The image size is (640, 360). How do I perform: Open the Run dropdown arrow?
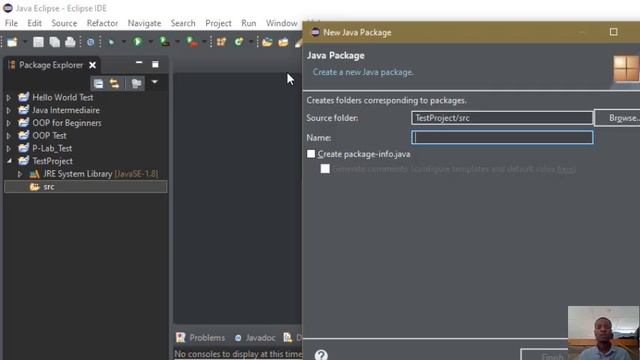(150, 42)
